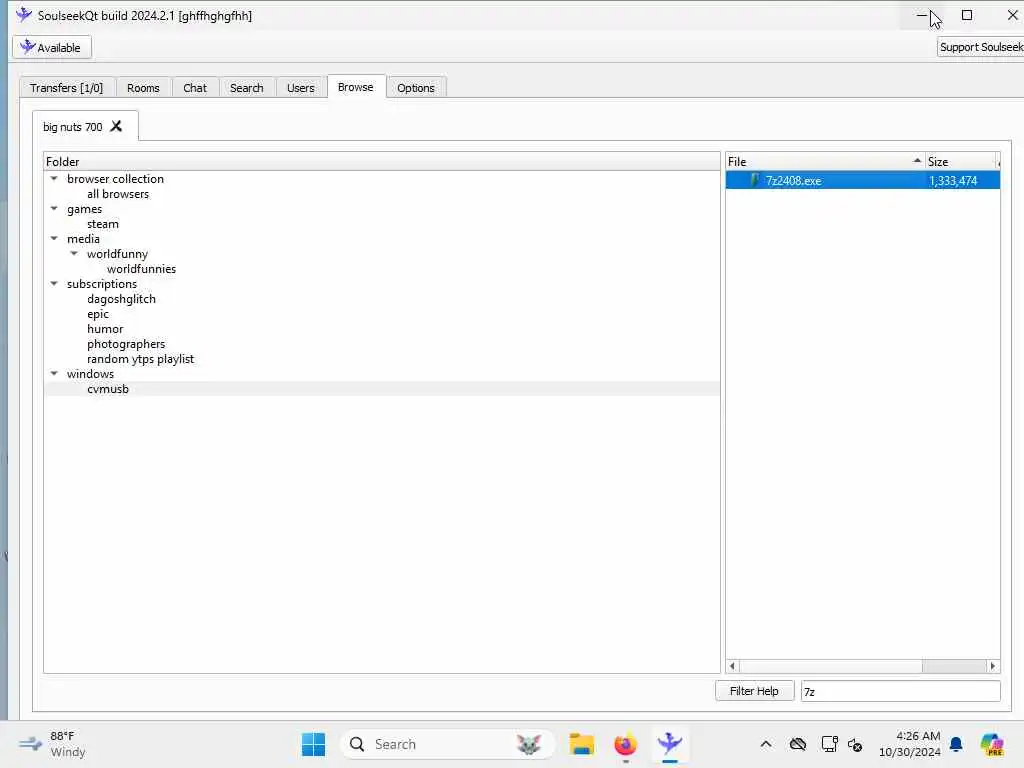Close the 'big nuts 700' browse tab
Screen dimensions: 1024x768
(x=116, y=126)
